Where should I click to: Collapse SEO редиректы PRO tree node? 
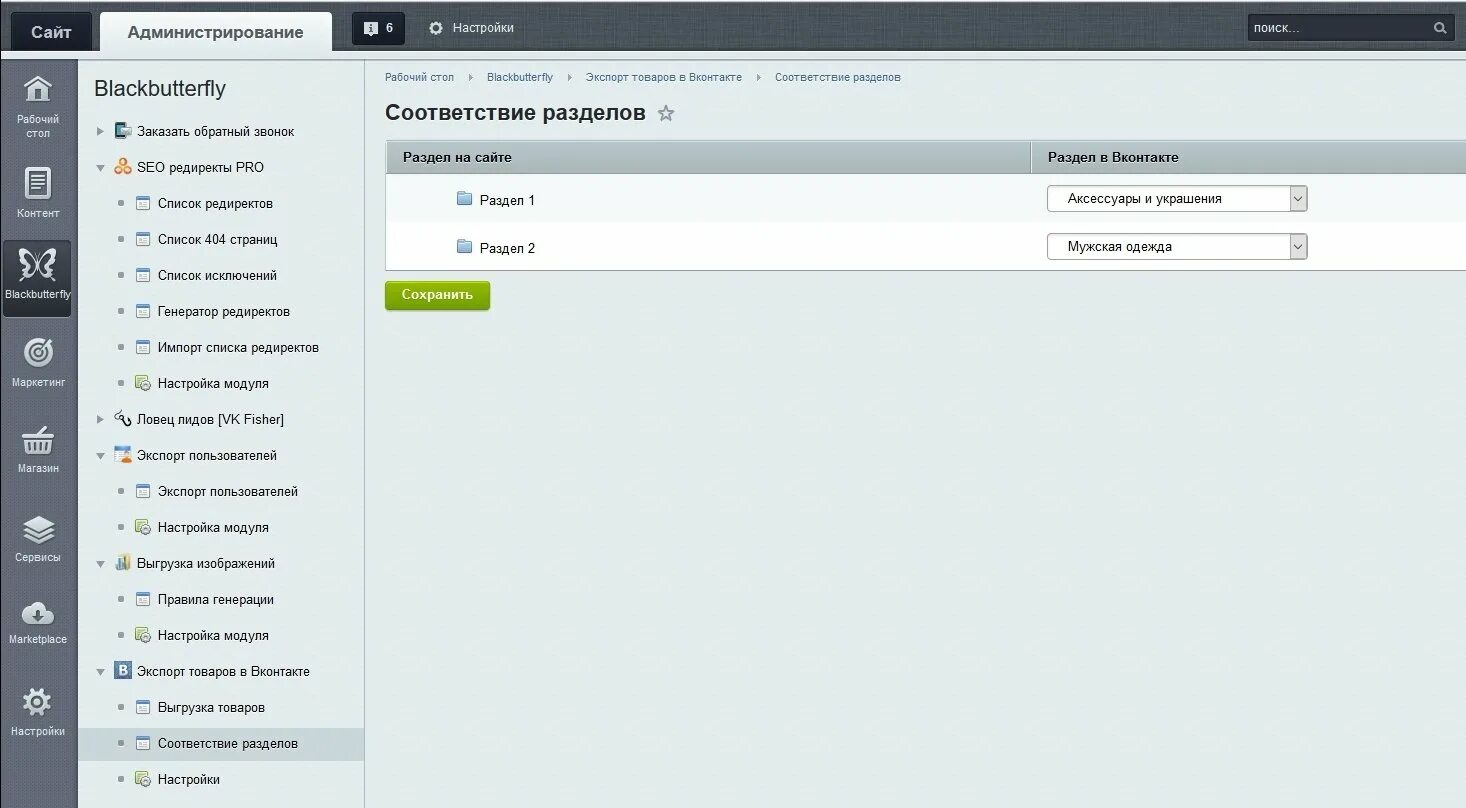[100, 168]
